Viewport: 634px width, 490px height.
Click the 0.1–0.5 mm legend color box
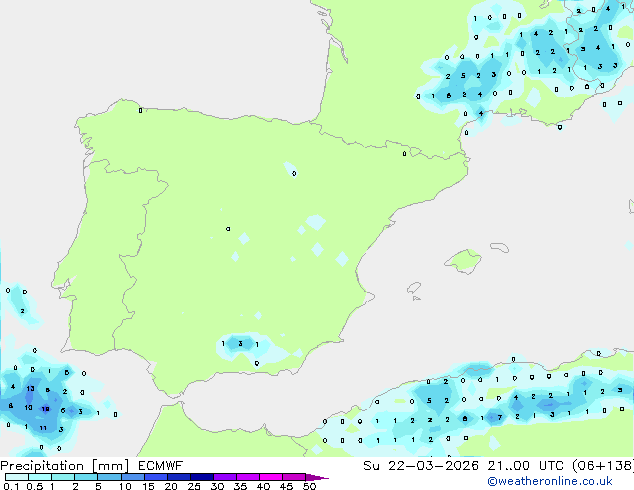[17, 477]
